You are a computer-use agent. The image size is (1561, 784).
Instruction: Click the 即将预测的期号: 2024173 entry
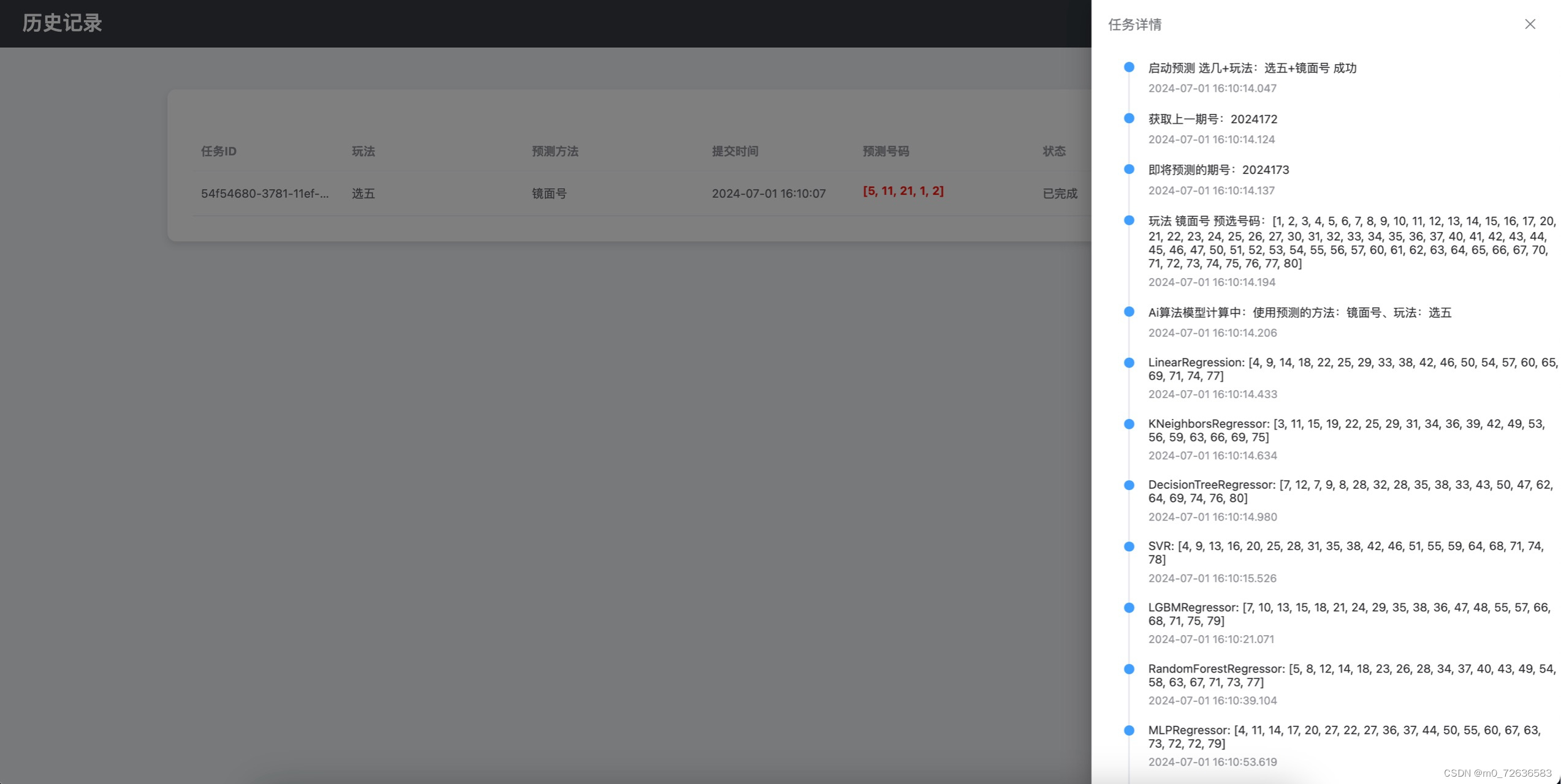1218,170
